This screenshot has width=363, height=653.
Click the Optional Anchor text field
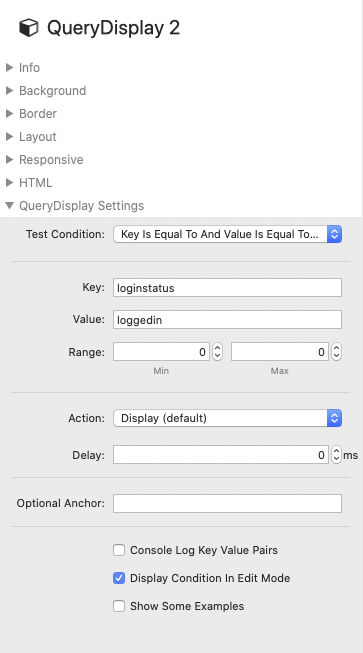(x=227, y=503)
